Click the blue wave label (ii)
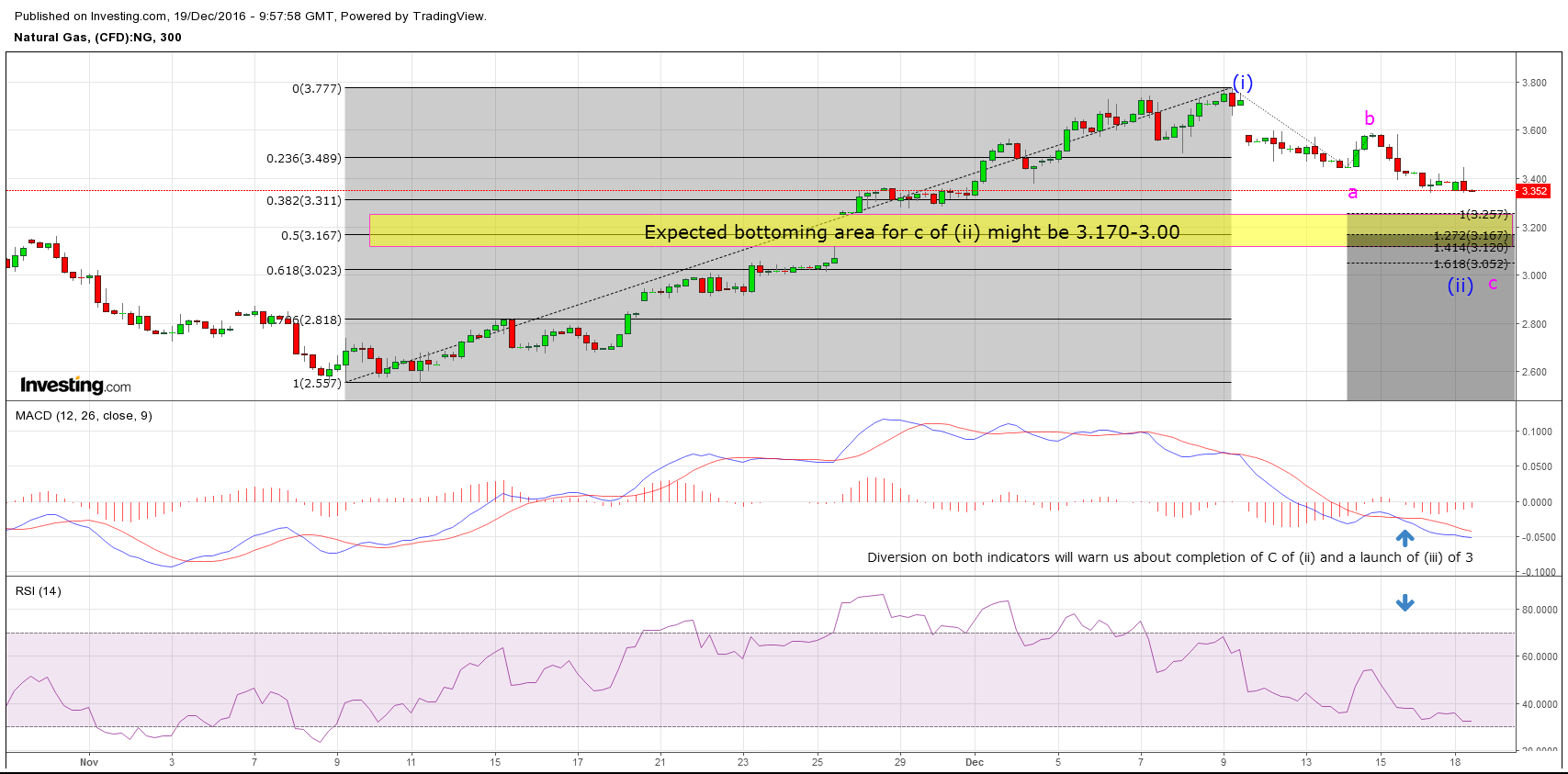1568x774 pixels. click(1460, 286)
